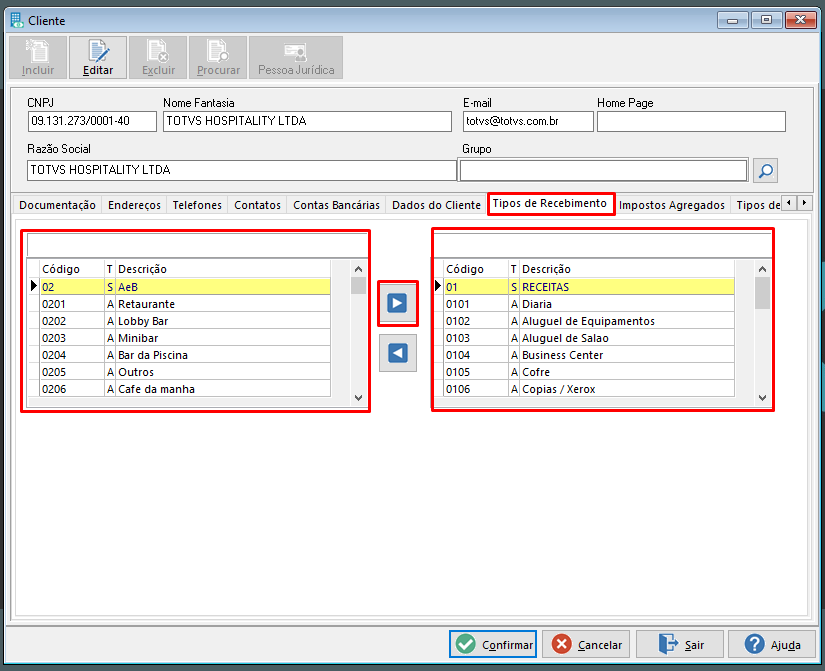Select row 01 RECEITAS in right list
Image resolution: width=825 pixels, height=671 pixels.
pyautogui.click(x=589, y=287)
